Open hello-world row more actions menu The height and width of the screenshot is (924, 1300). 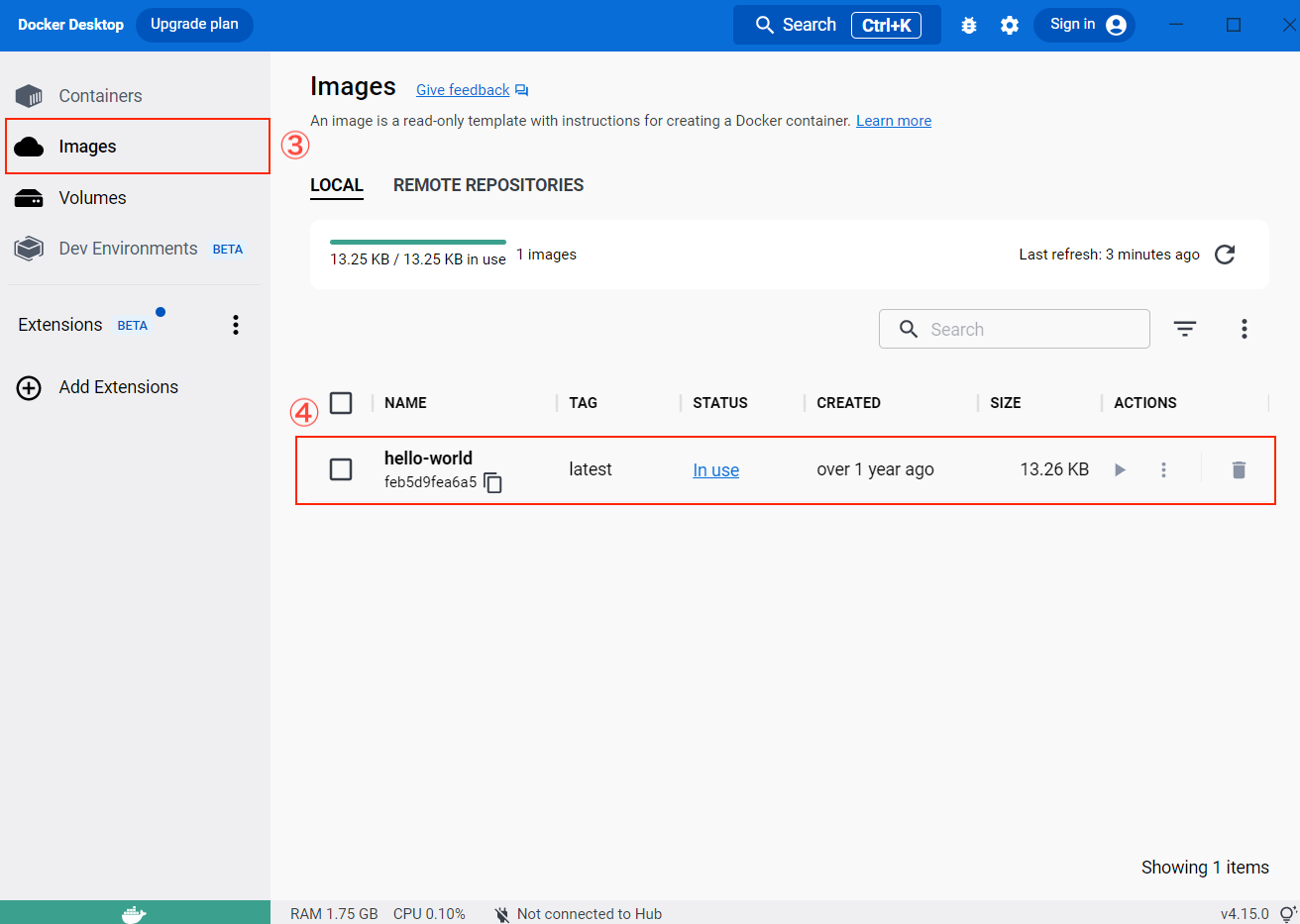click(x=1163, y=470)
